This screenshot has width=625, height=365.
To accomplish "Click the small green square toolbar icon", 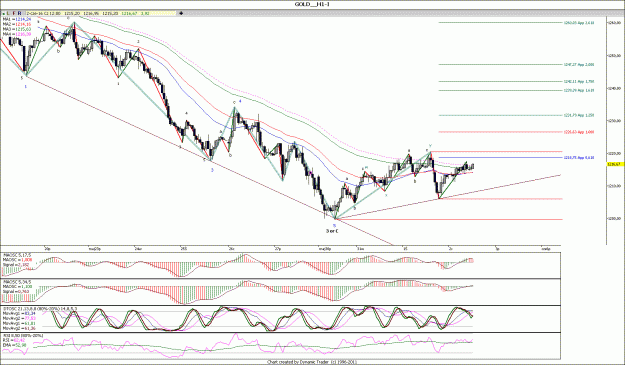I will pos(4,14).
